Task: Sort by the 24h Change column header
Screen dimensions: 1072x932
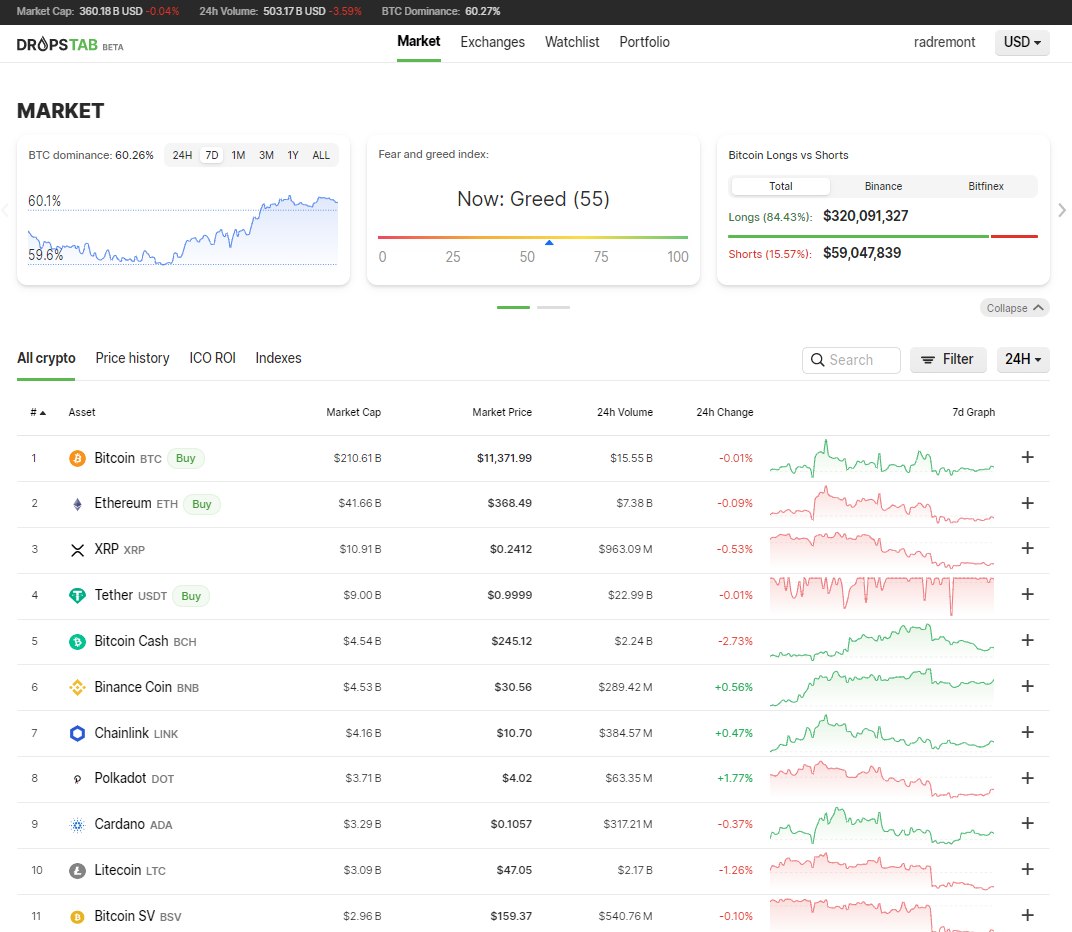Action: (724, 412)
